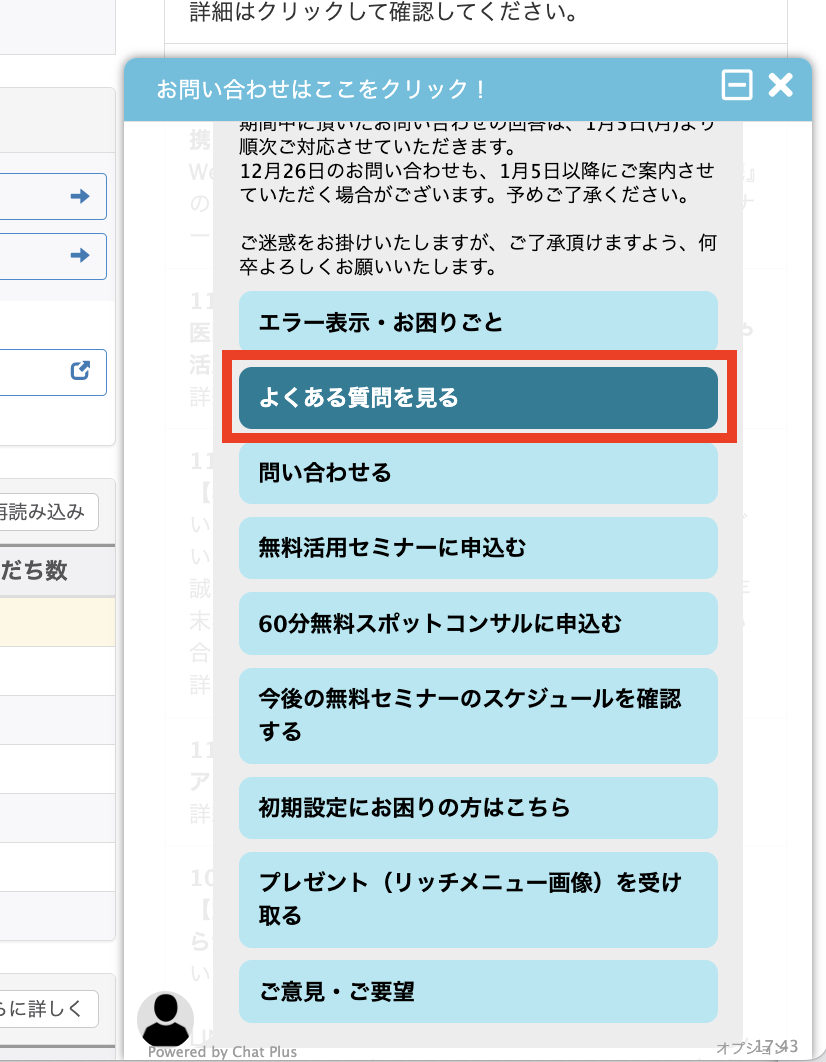
Task: Close the chat widget with X icon
Action: click(x=780, y=86)
